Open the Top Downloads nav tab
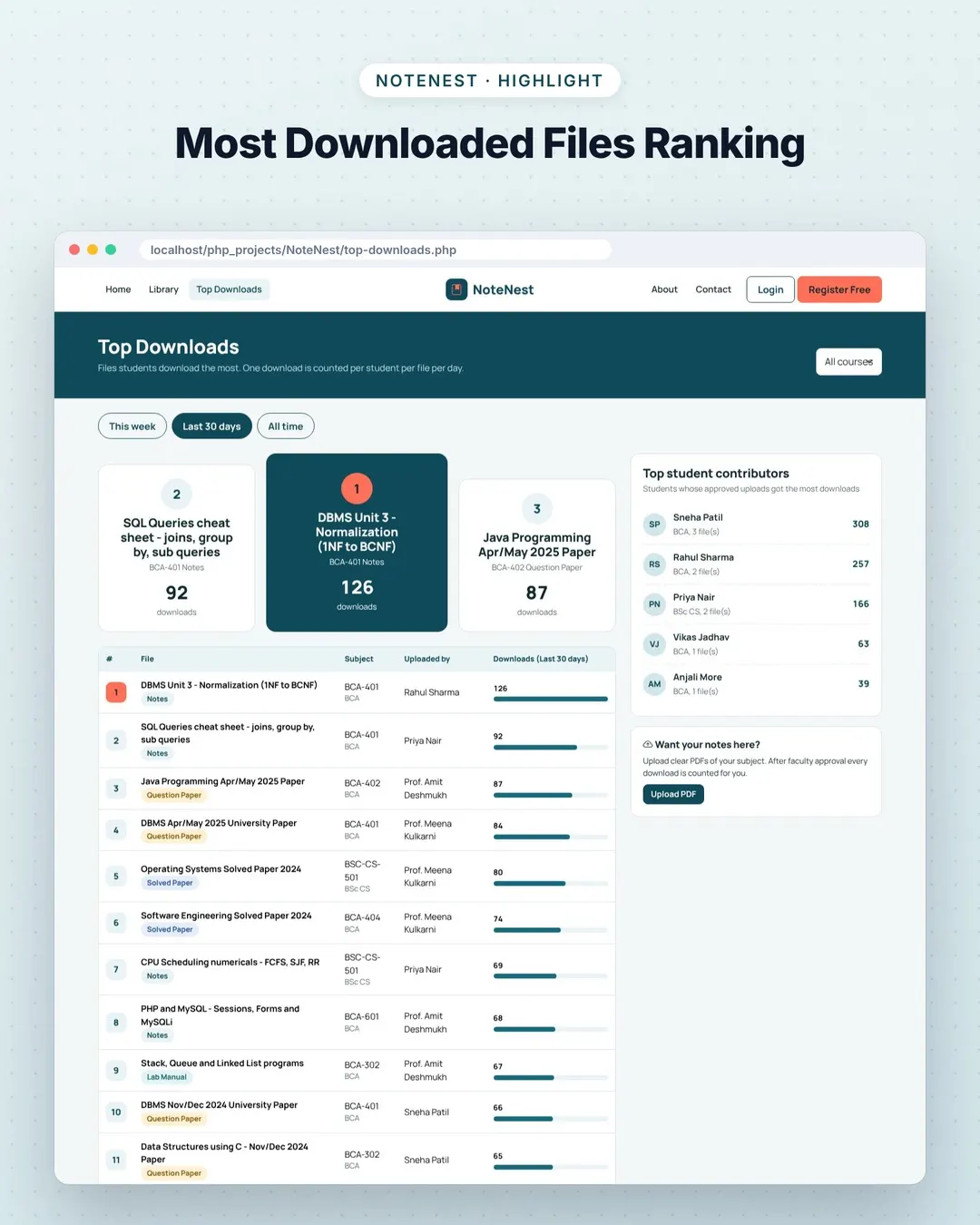This screenshot has height=1225, width=980. tap(229, 289)
